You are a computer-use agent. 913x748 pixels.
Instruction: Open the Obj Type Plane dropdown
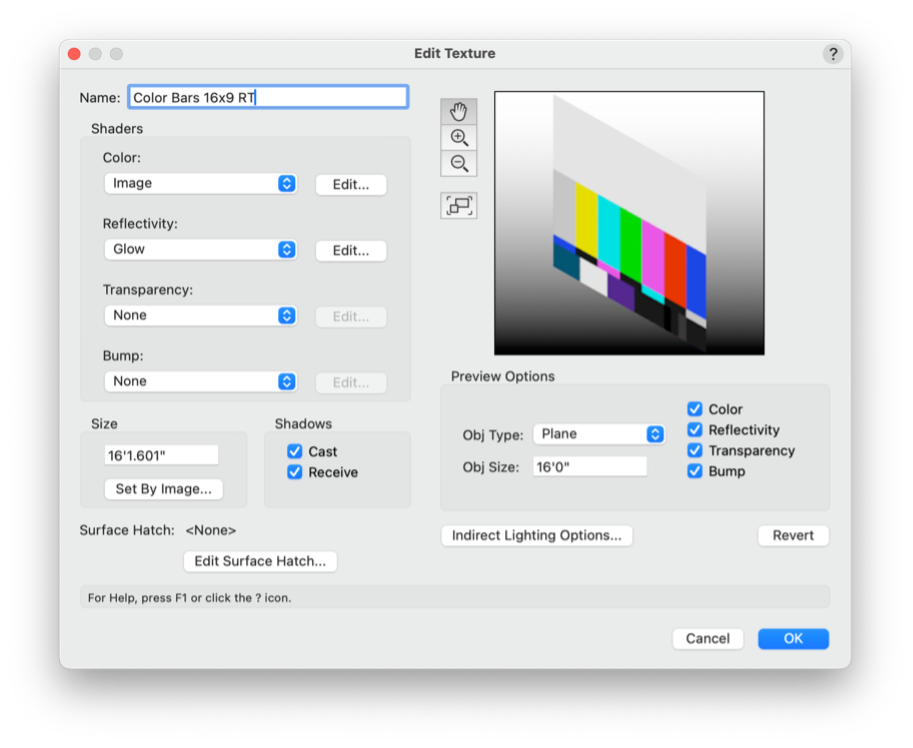(598, 434)
